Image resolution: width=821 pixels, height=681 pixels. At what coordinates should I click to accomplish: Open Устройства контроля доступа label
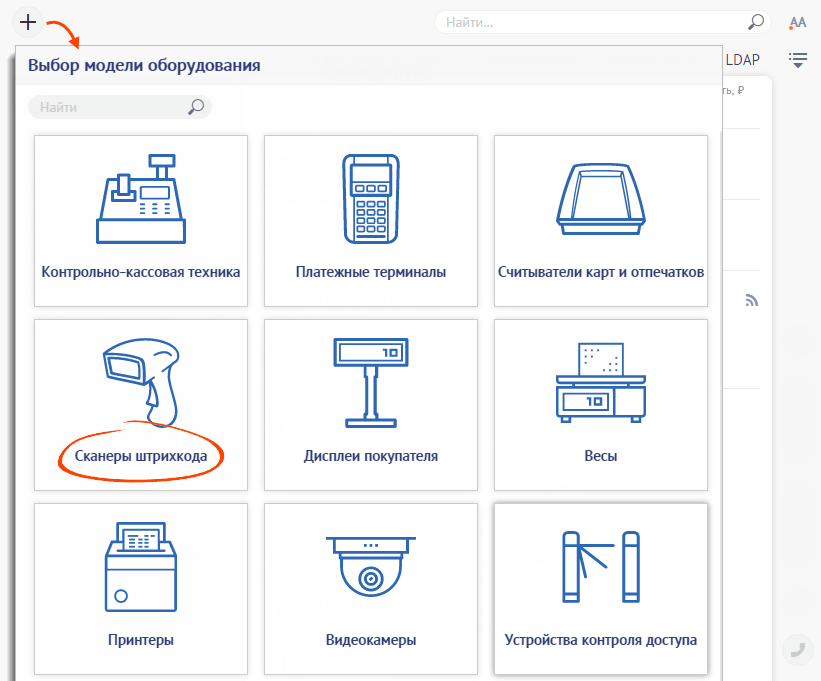click(x=601, y=640)
